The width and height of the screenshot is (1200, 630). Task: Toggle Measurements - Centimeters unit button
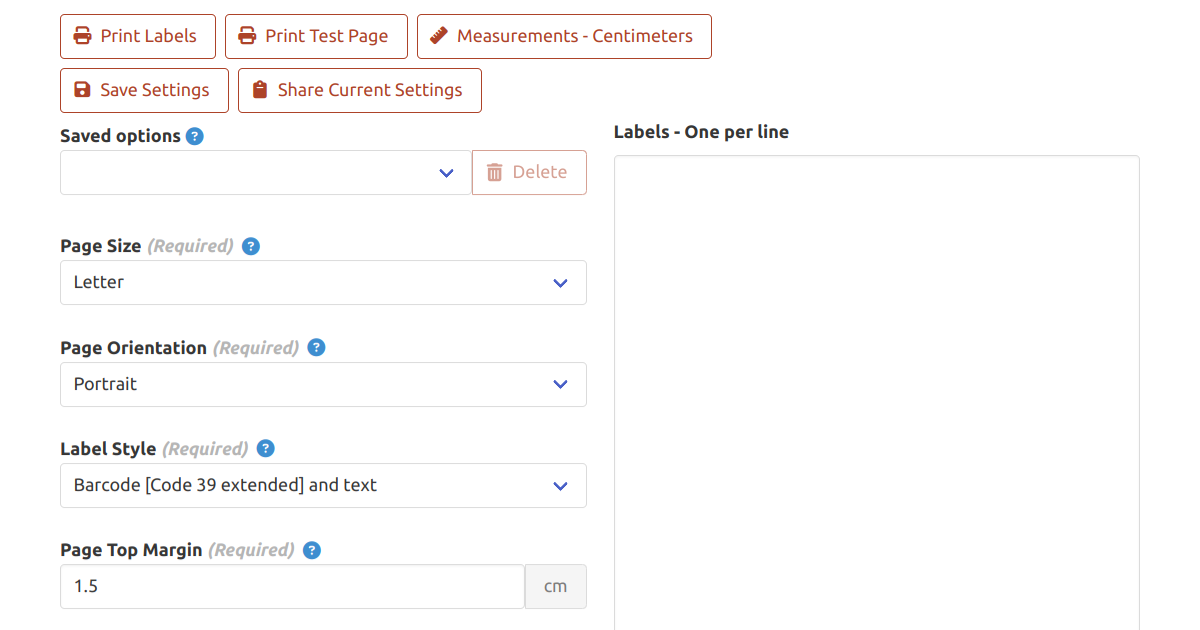(564, 36)
